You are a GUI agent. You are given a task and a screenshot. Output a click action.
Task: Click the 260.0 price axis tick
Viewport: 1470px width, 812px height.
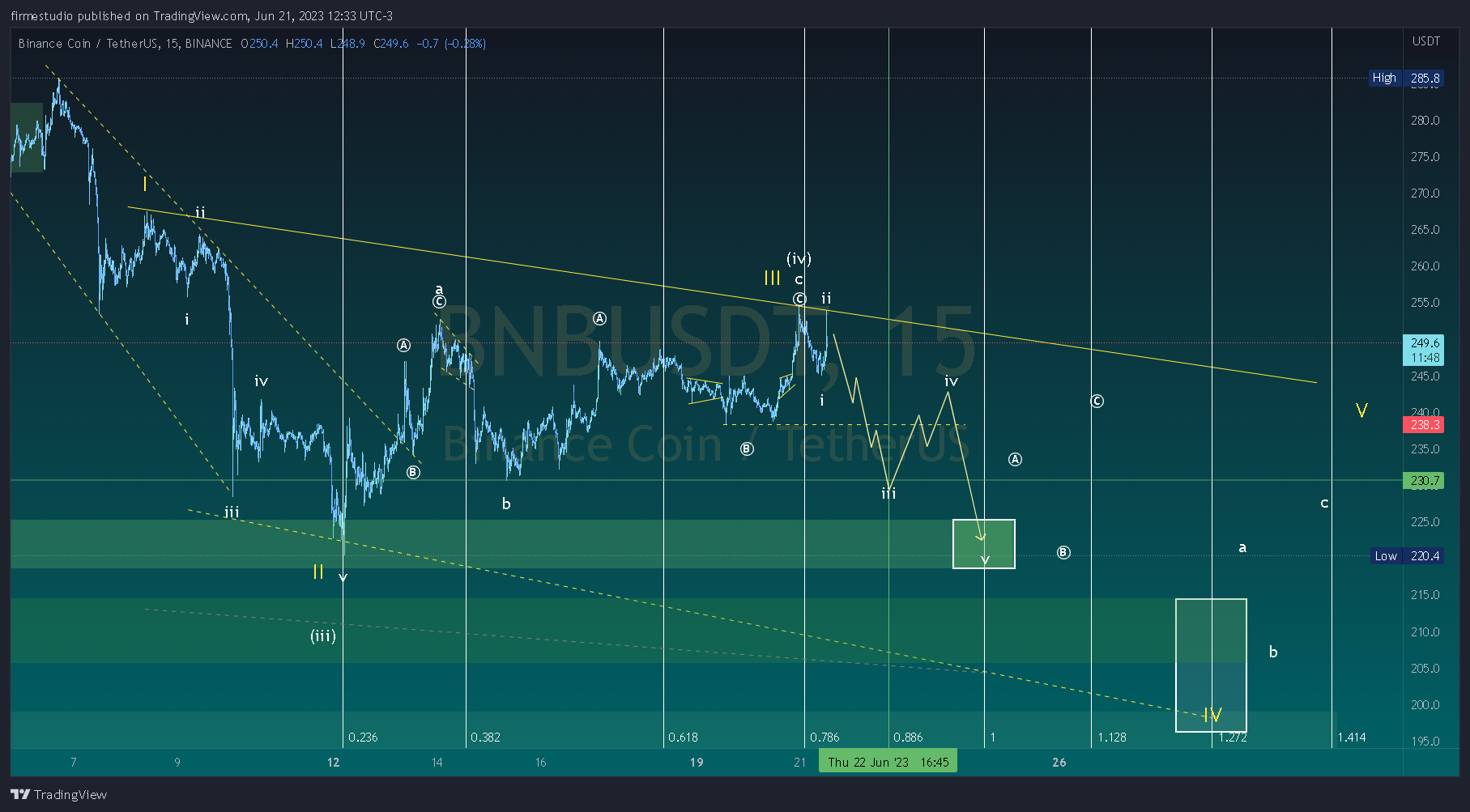1425,266
